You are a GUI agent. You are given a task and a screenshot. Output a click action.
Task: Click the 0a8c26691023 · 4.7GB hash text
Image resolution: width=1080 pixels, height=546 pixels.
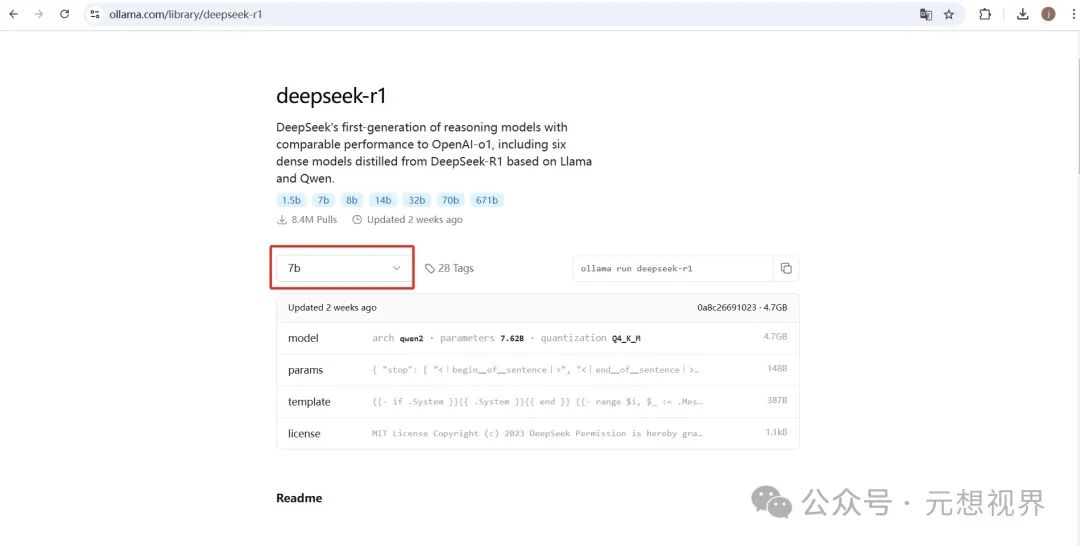pyautogui.click(x=742, y=308)
